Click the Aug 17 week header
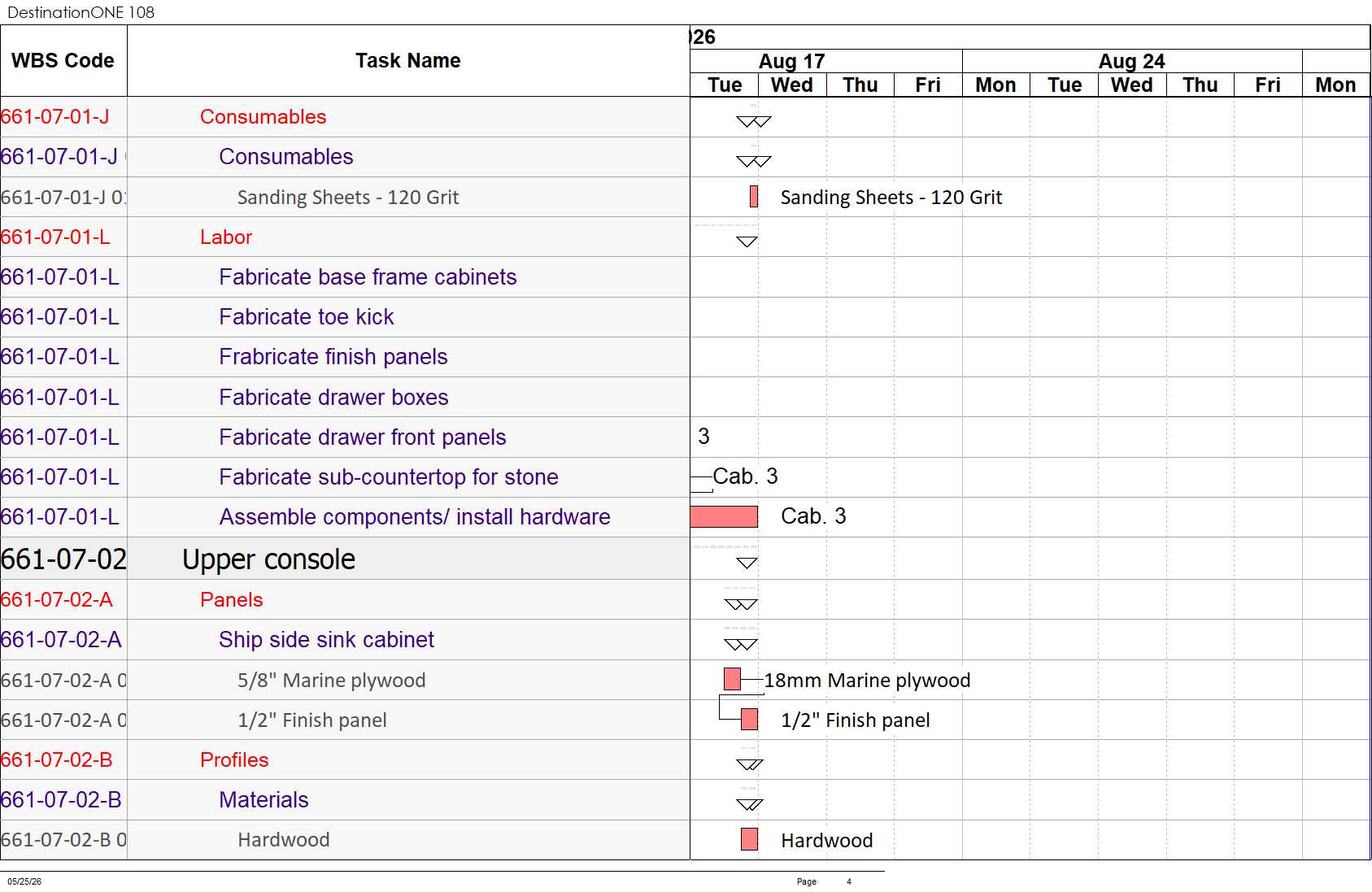The width and height of the screenshot is (1372, 892). pyautogui.click(x=791, y=61)
